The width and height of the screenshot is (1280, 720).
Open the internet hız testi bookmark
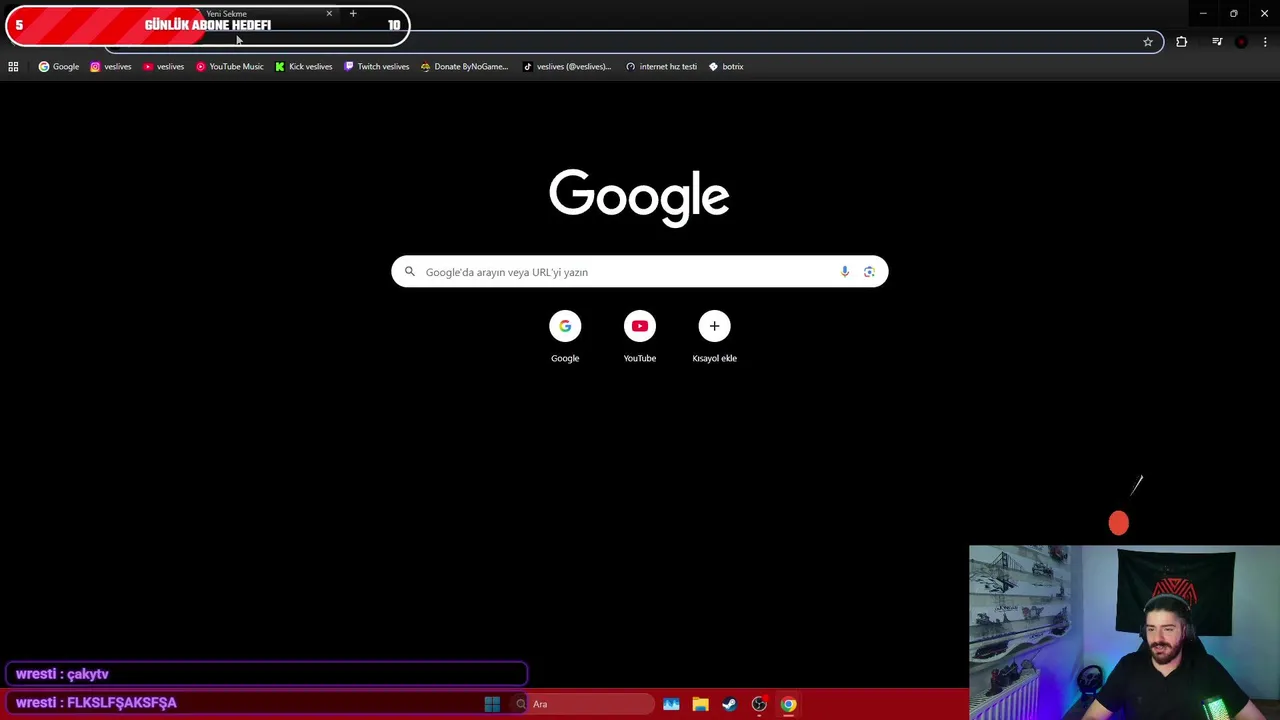(661, 67)
